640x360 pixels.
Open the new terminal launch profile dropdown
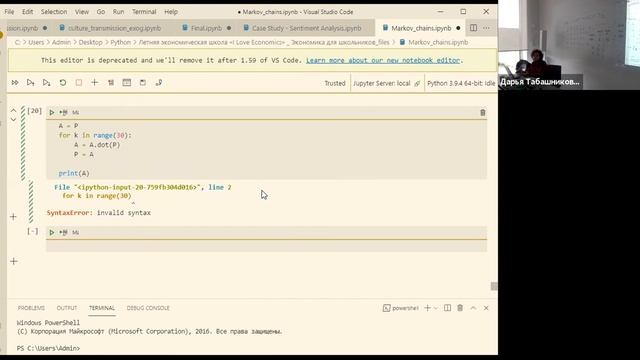tap(436, 308)
